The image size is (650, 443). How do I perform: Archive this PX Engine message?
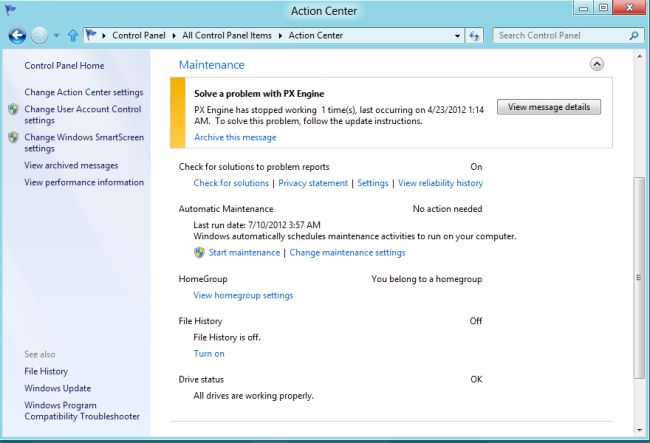pos(235,137)
